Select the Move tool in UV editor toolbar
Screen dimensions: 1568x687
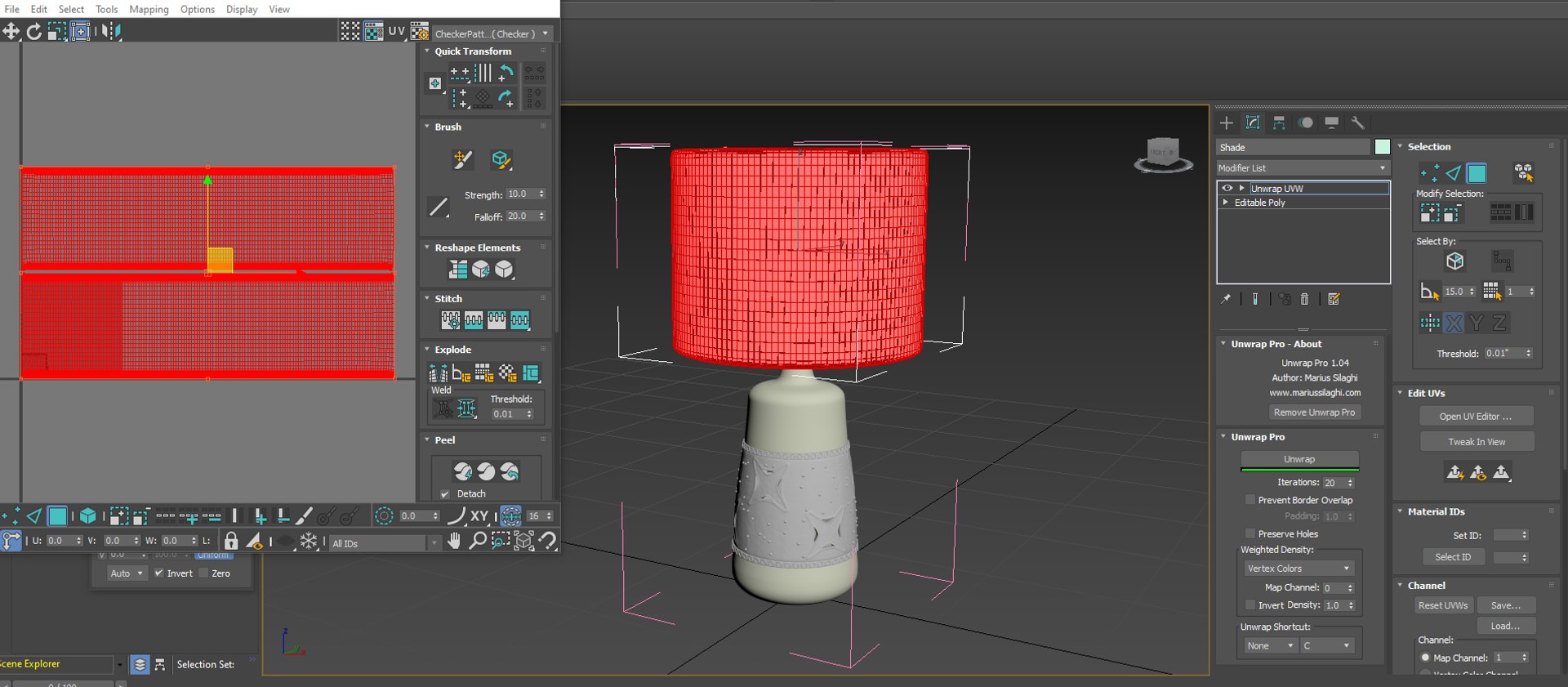[x=11, y=31]
